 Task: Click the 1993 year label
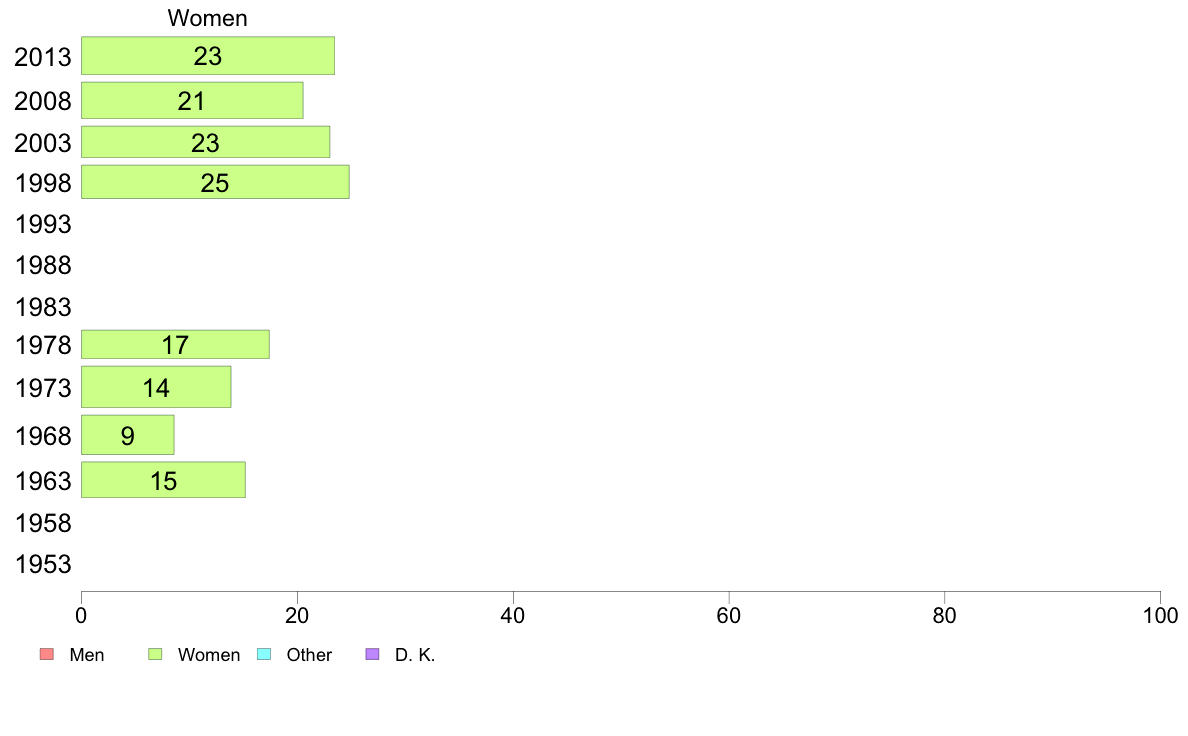pyautogui.click(x=43, y=224)
